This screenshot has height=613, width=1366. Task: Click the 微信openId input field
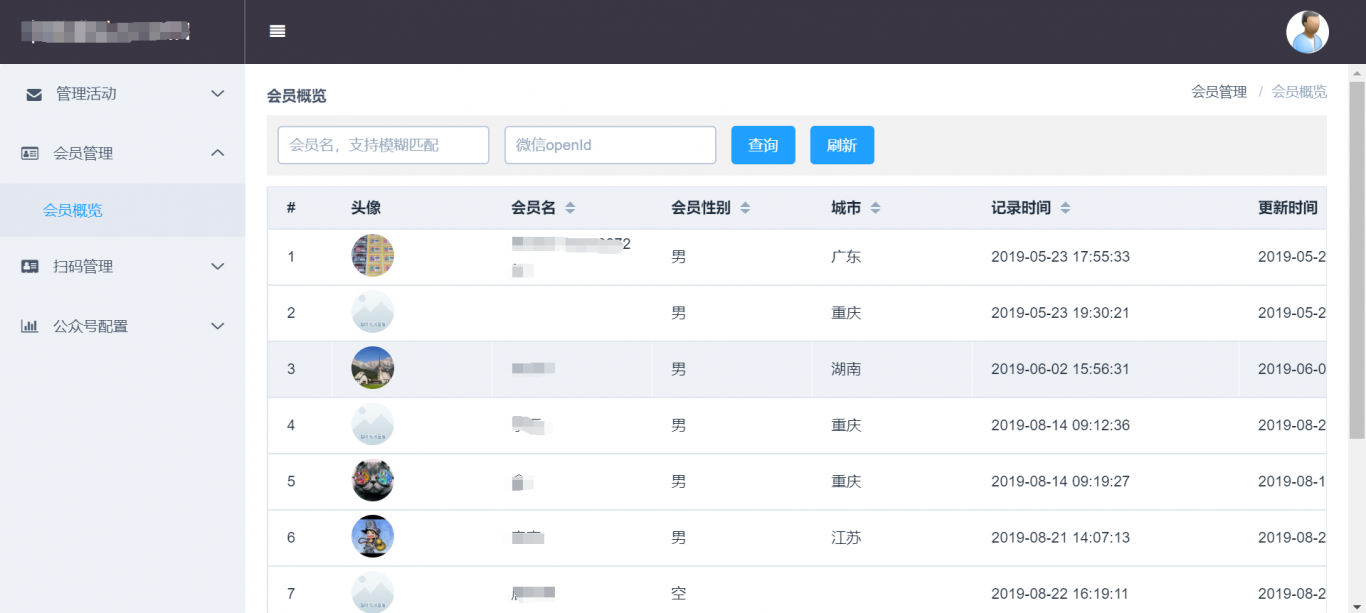[x=610, y=144]
